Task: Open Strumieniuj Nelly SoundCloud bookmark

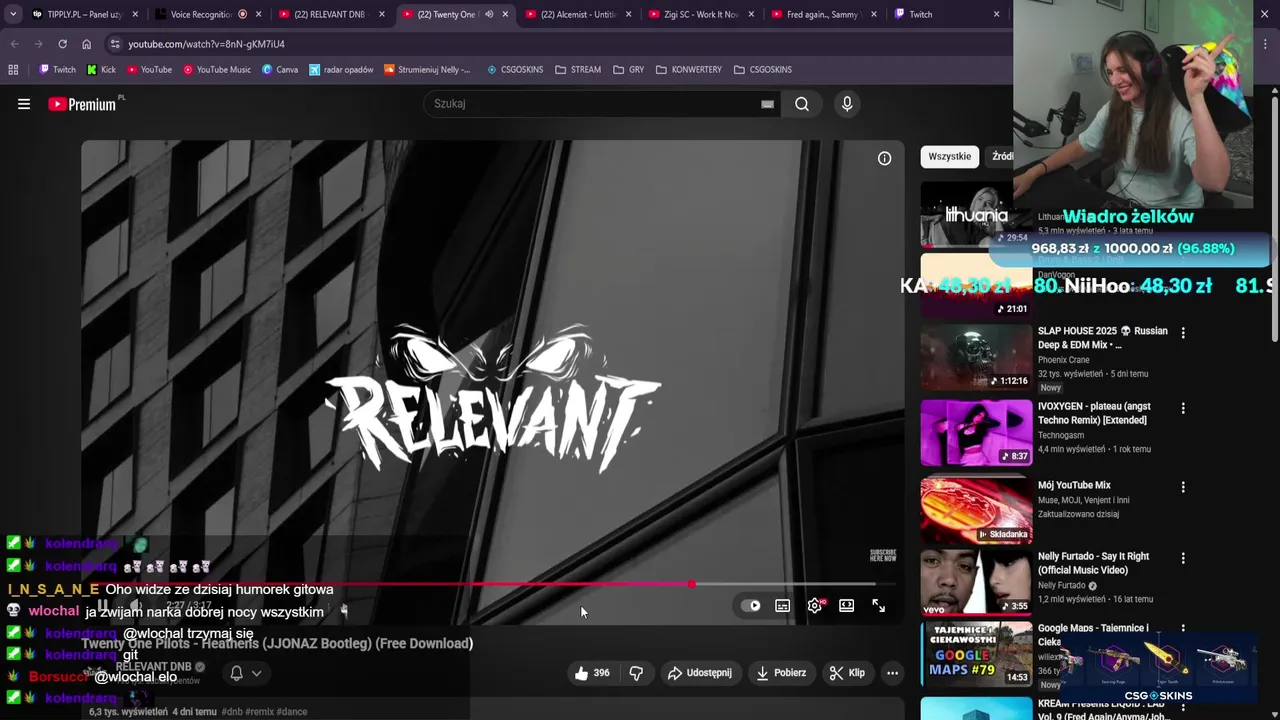Action: click(427, 70)
